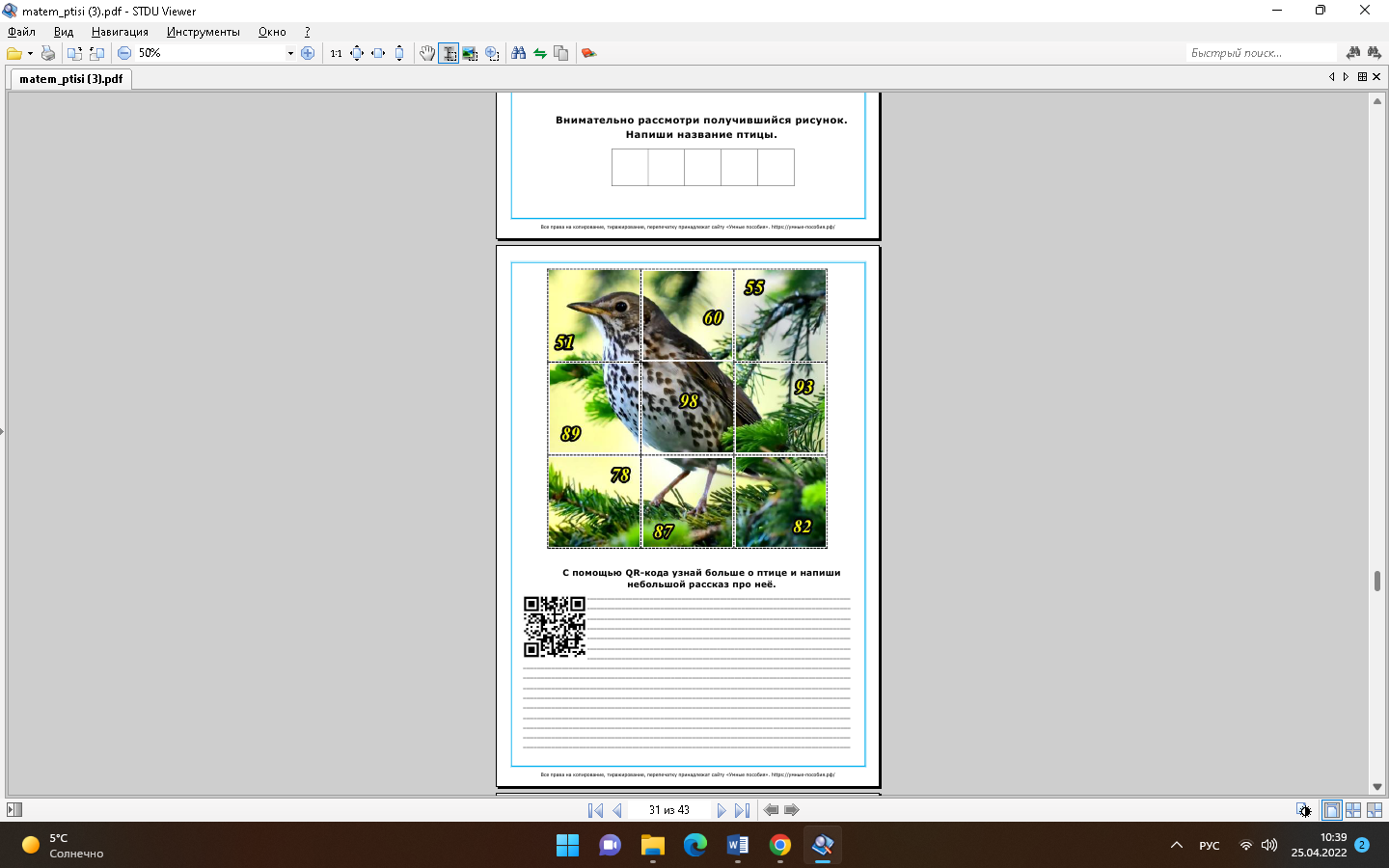Screen dimensions: 1389x868
Task: Click the zoom in plus icon
Action: [308, 53]
